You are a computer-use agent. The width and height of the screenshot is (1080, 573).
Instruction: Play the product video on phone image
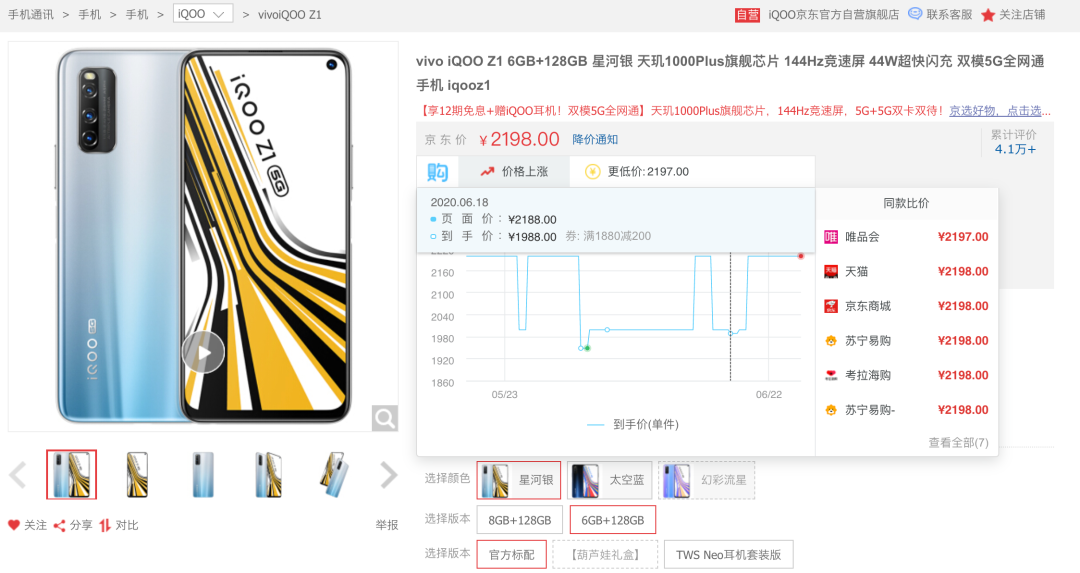tap(203, 352)
